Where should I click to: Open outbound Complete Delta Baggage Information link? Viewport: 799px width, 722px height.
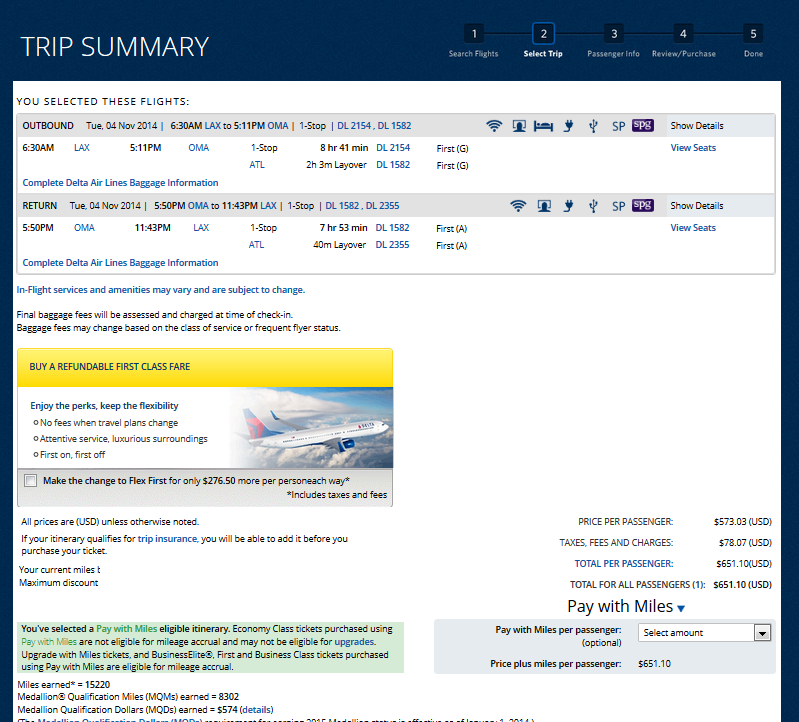click(x=120, y=183)
